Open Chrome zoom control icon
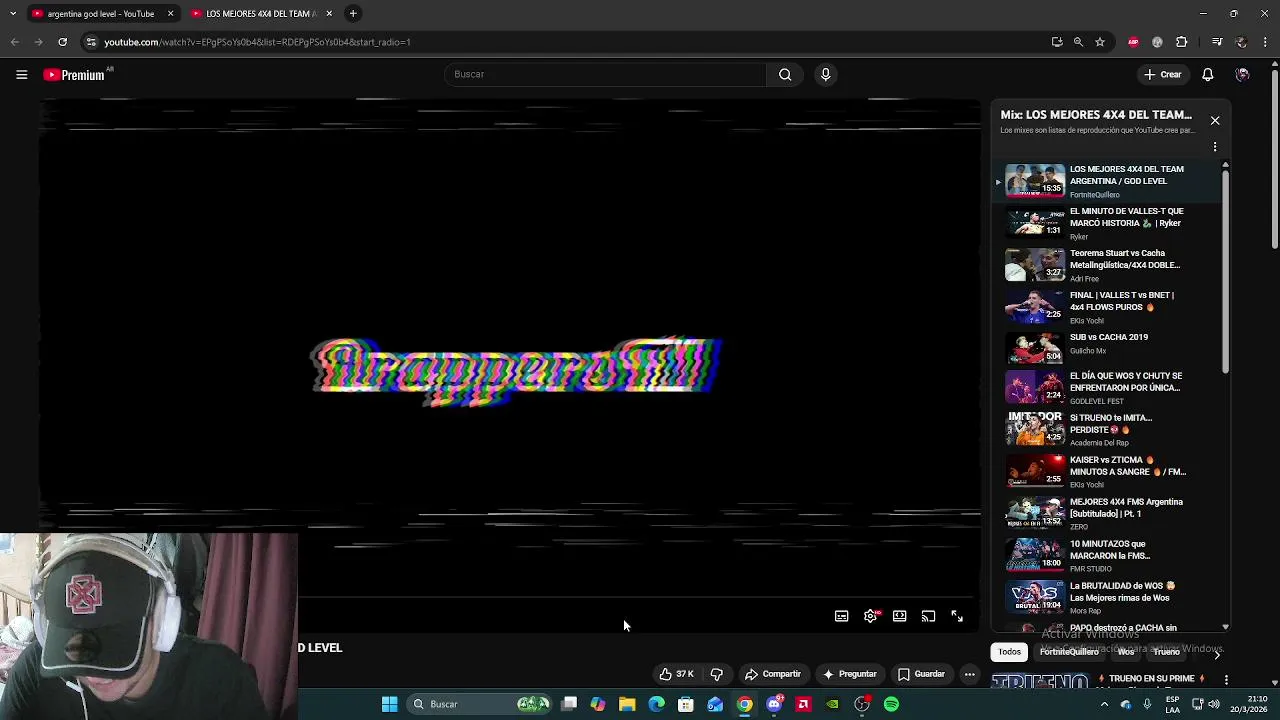Viewport: 1280px width, 720px height. pos(1078,42)
